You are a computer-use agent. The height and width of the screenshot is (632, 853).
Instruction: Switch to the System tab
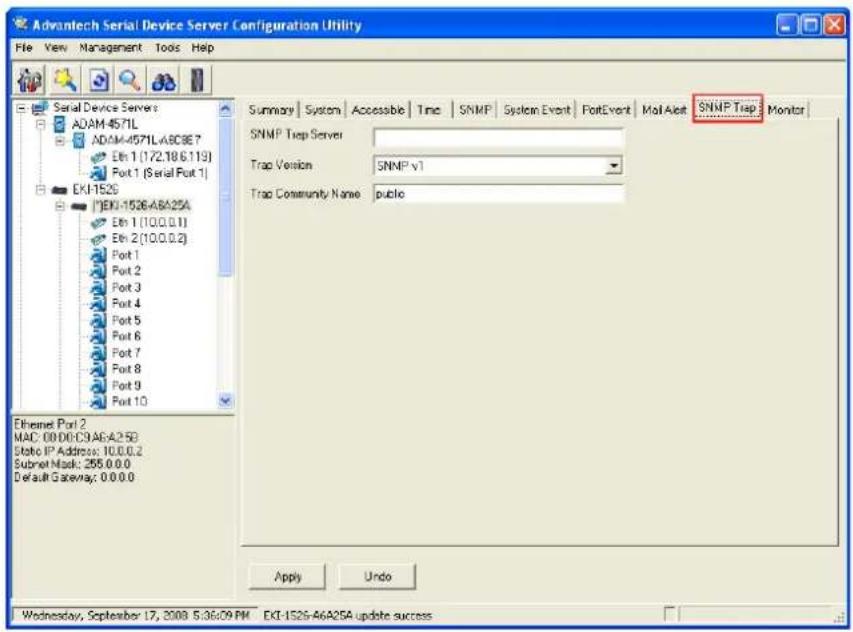click(x=323, y=110)
